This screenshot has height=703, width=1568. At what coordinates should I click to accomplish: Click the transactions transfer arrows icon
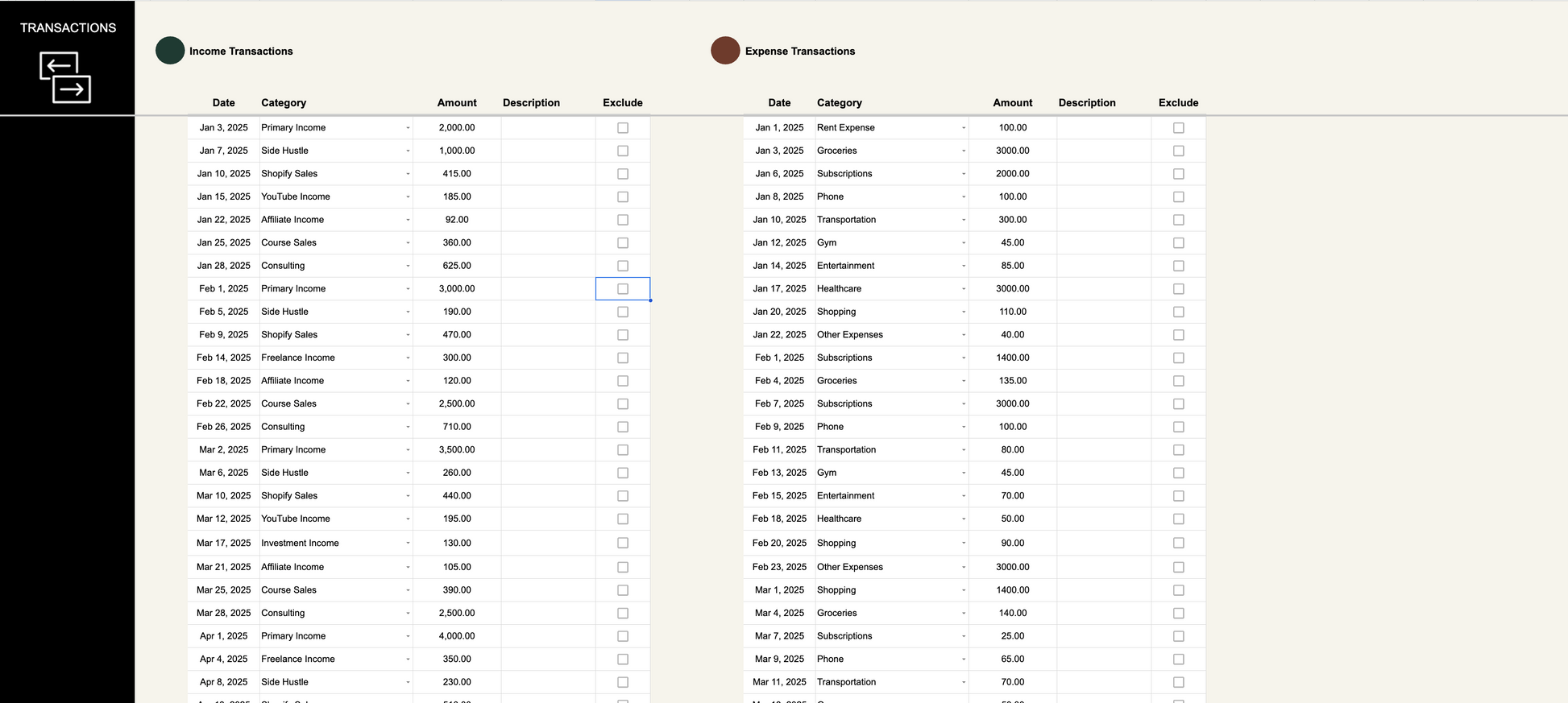65,77
